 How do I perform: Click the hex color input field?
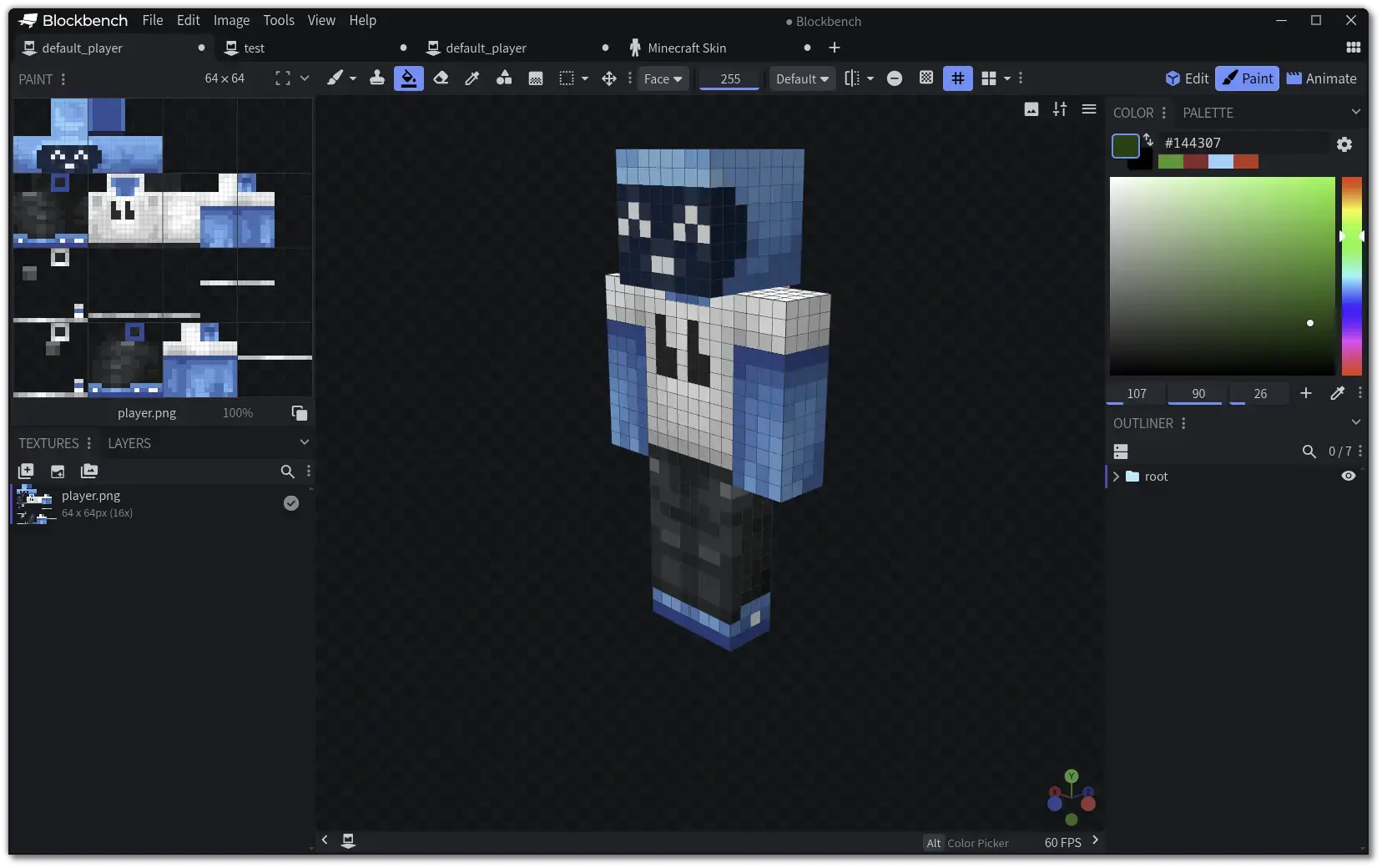point(1242,144)
